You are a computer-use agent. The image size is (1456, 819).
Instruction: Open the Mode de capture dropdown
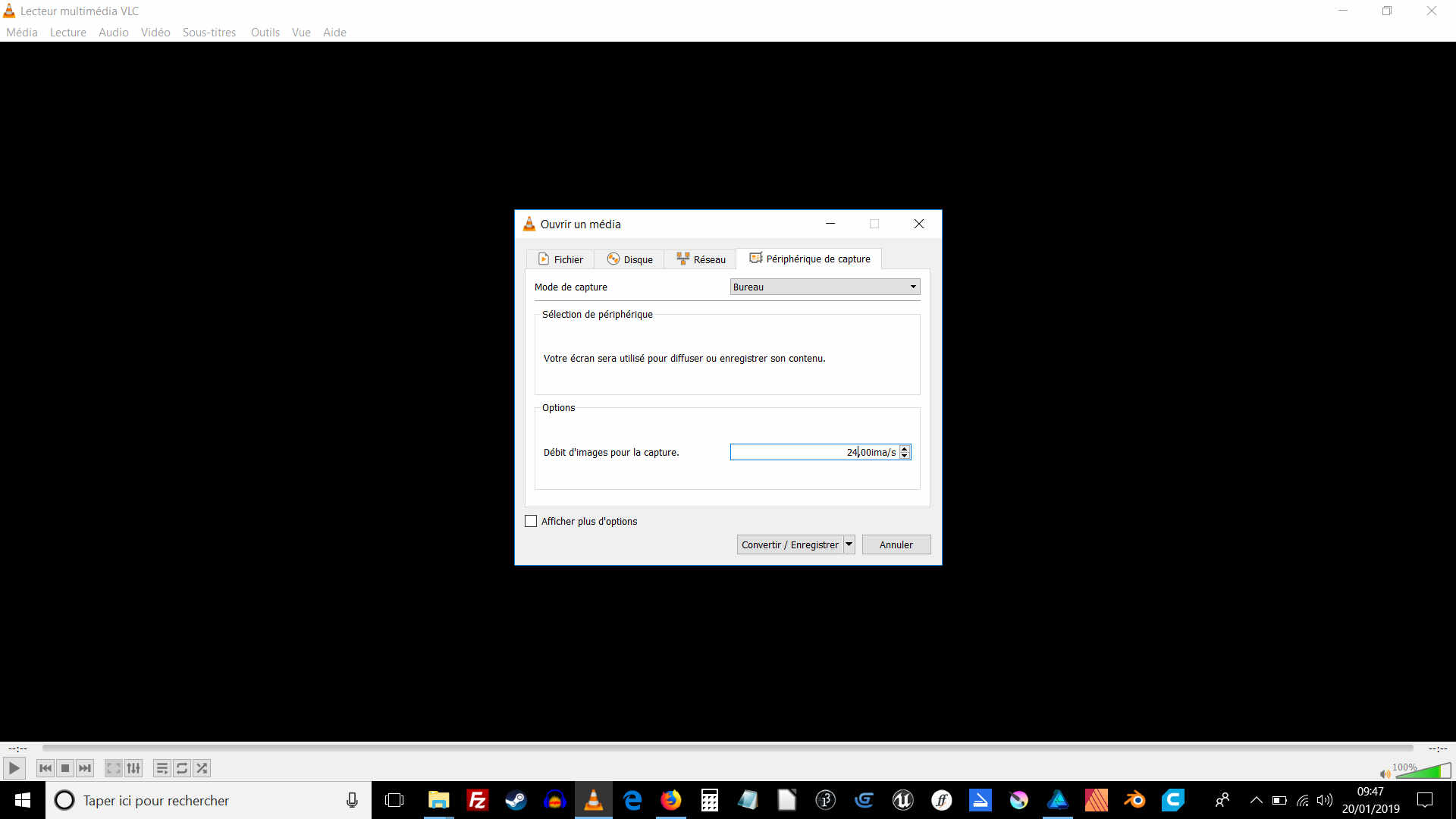pyautogui.click(x=824, y=287)
